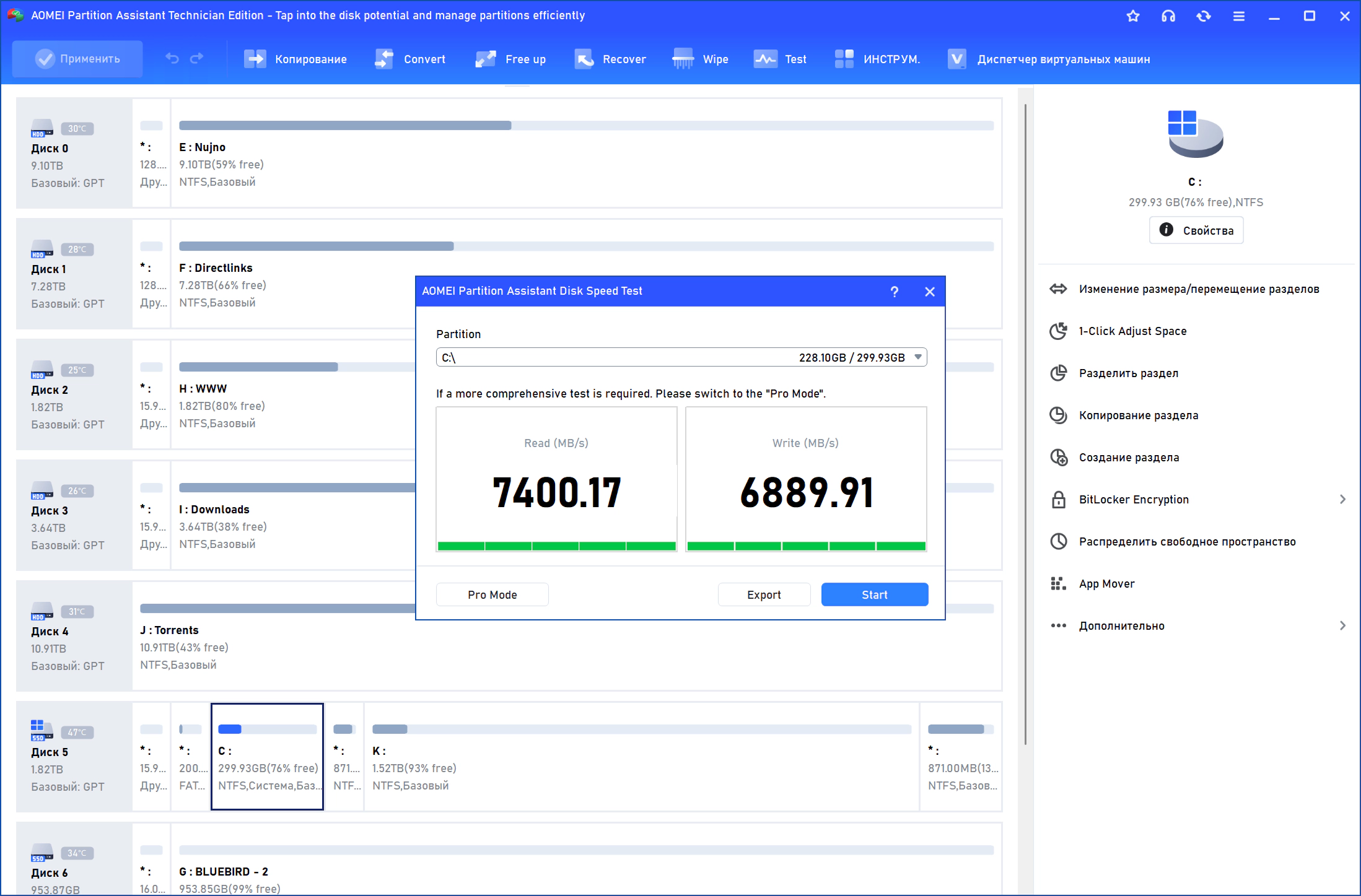Open the Free up toolbar menu
This screenshot has height=896, width=1361.
tap(510, 59)
